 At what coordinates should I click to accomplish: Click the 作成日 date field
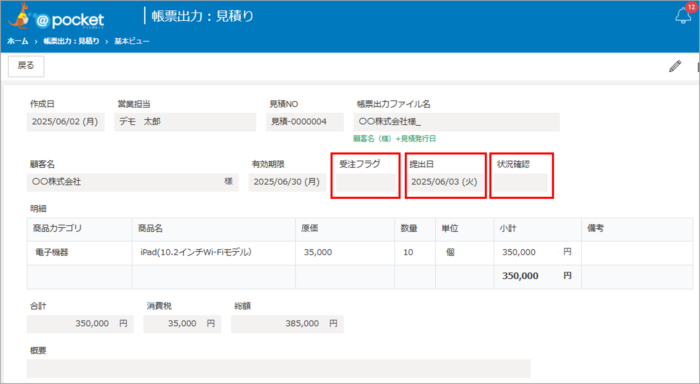point(66,122)
